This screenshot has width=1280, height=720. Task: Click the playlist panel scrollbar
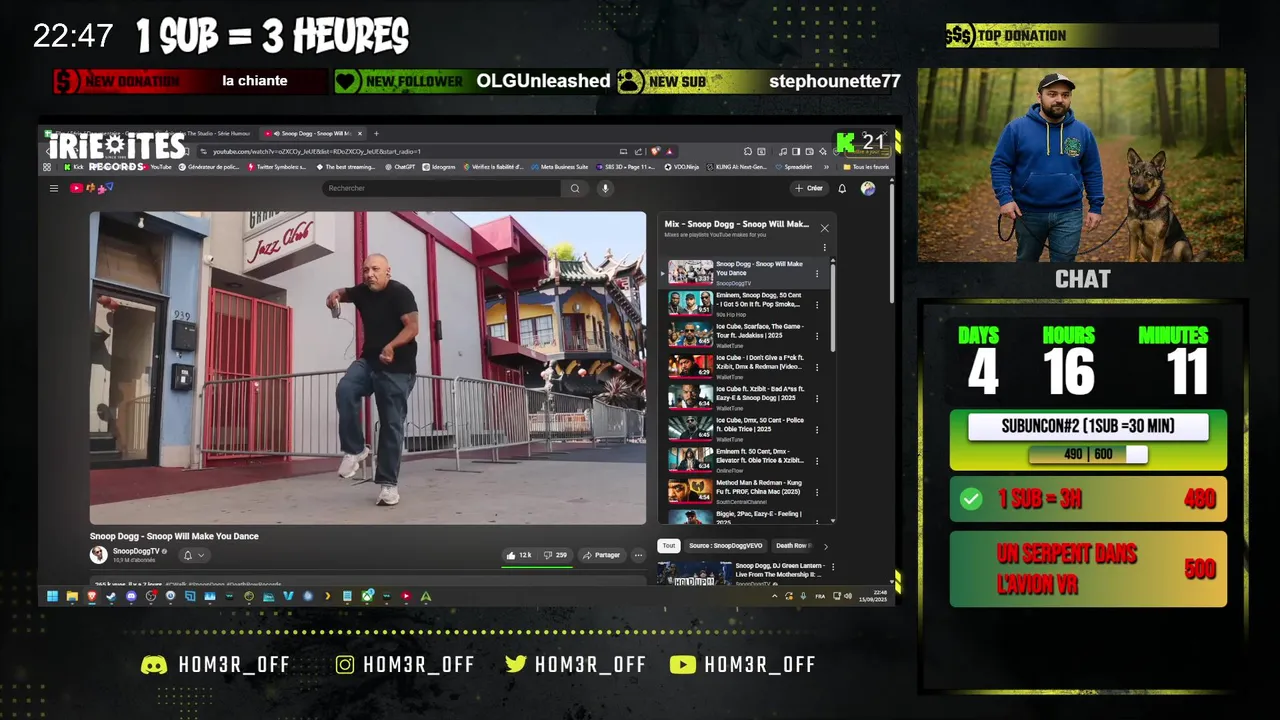pyautogui.click(x=832, y=306)
